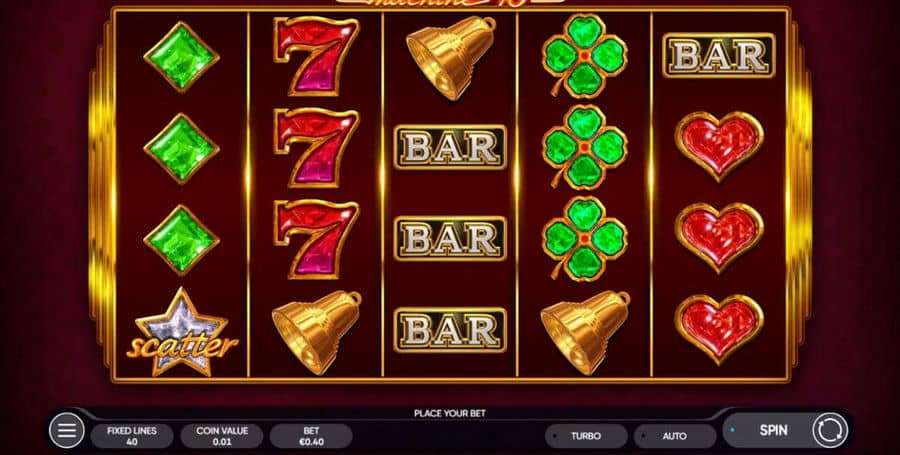Click the top green diamond gem
The height and width of the screenshot is (455, 900).
click(181, 57)
